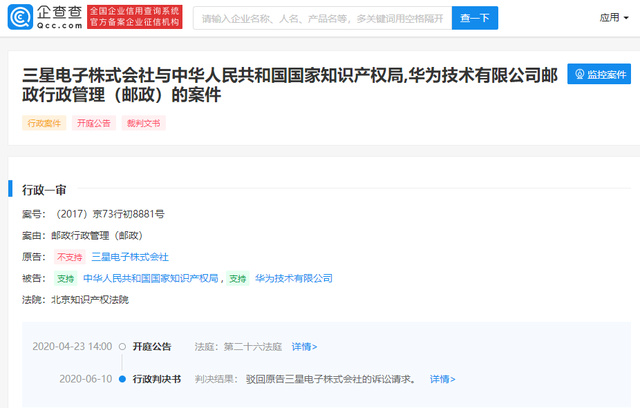Click the 不支持 label next to plaintiff
This screenshot has width=640, height=408.
click(69, 257)
